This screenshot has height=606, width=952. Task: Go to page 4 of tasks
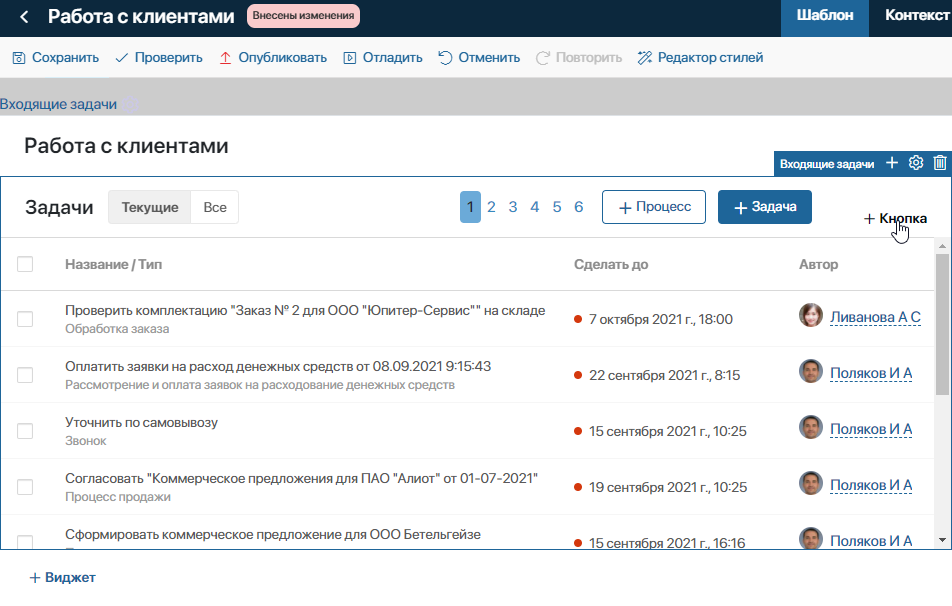coord(534,207)
